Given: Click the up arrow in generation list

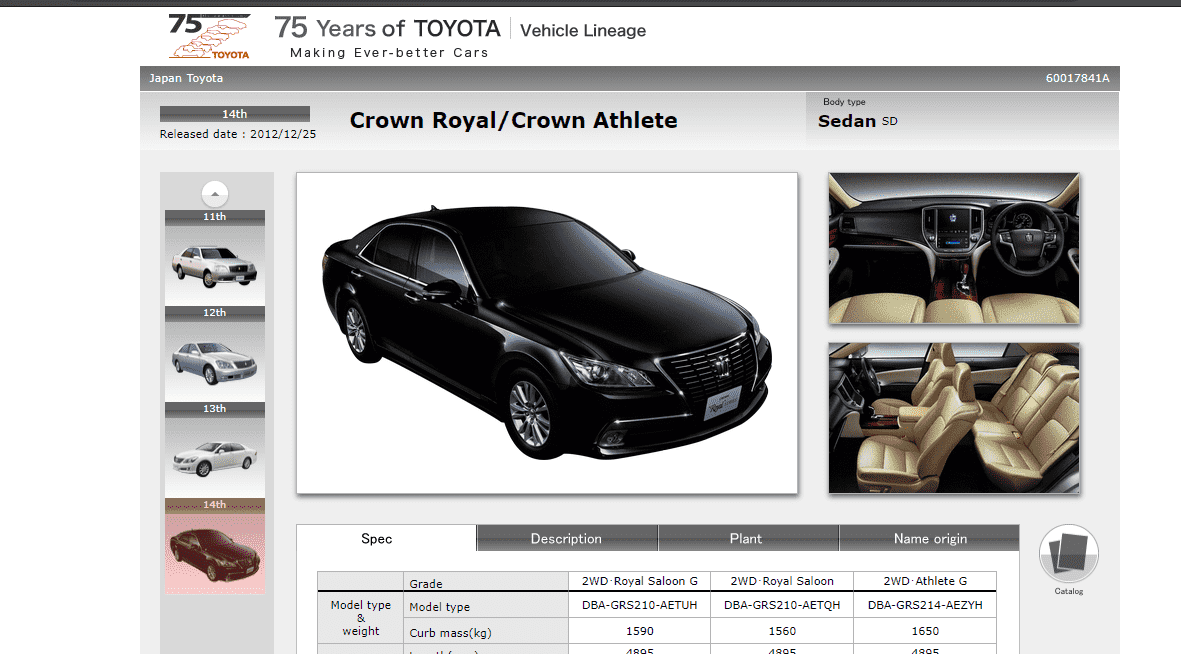Looking at the screenshot, I should 215,194.
